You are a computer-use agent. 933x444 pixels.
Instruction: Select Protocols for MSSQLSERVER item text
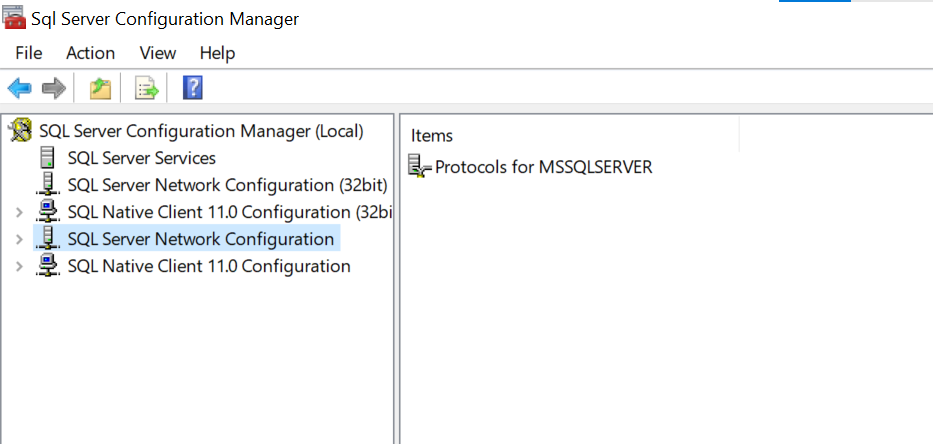pyautogui.click(x=543, y=167)
